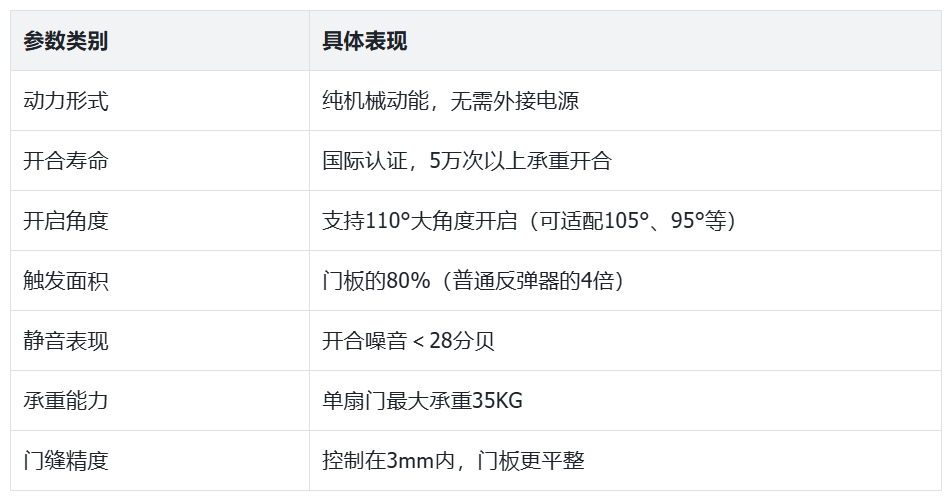
Task: Select the 承重能力 row label
Action: [x=66, y=401]
